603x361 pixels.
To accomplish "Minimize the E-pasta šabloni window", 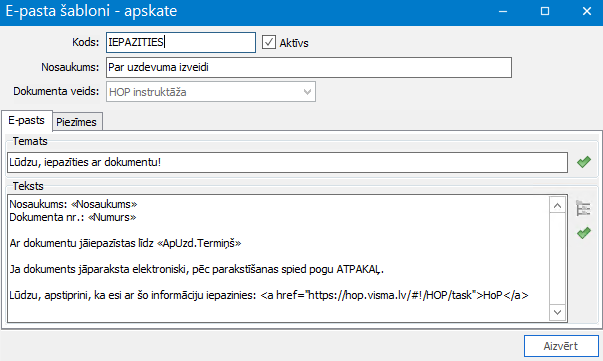I will point(503,12).
